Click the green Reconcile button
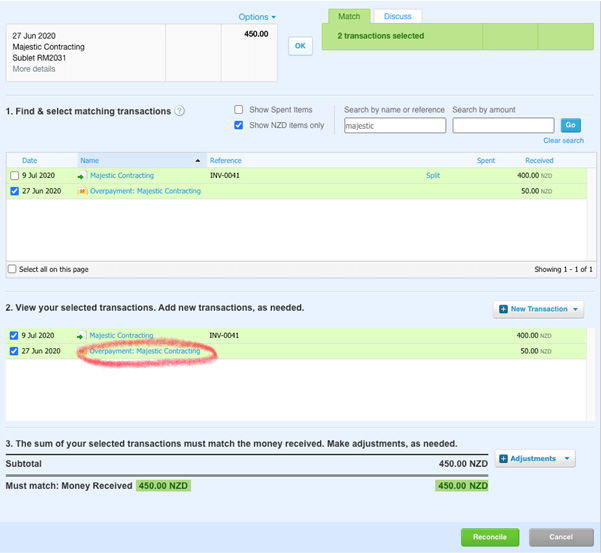Viewport: 601px width, 553px height. 490,537
